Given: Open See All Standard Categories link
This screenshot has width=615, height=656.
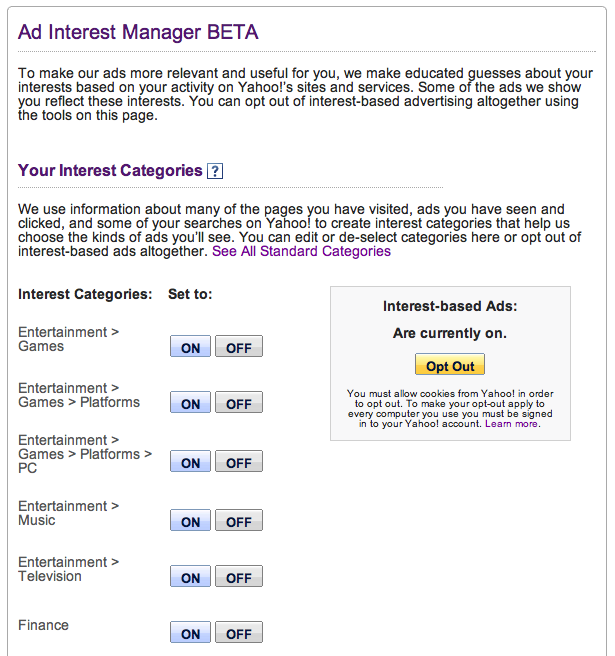Looking at the screenshot, I should coord(301,251).
